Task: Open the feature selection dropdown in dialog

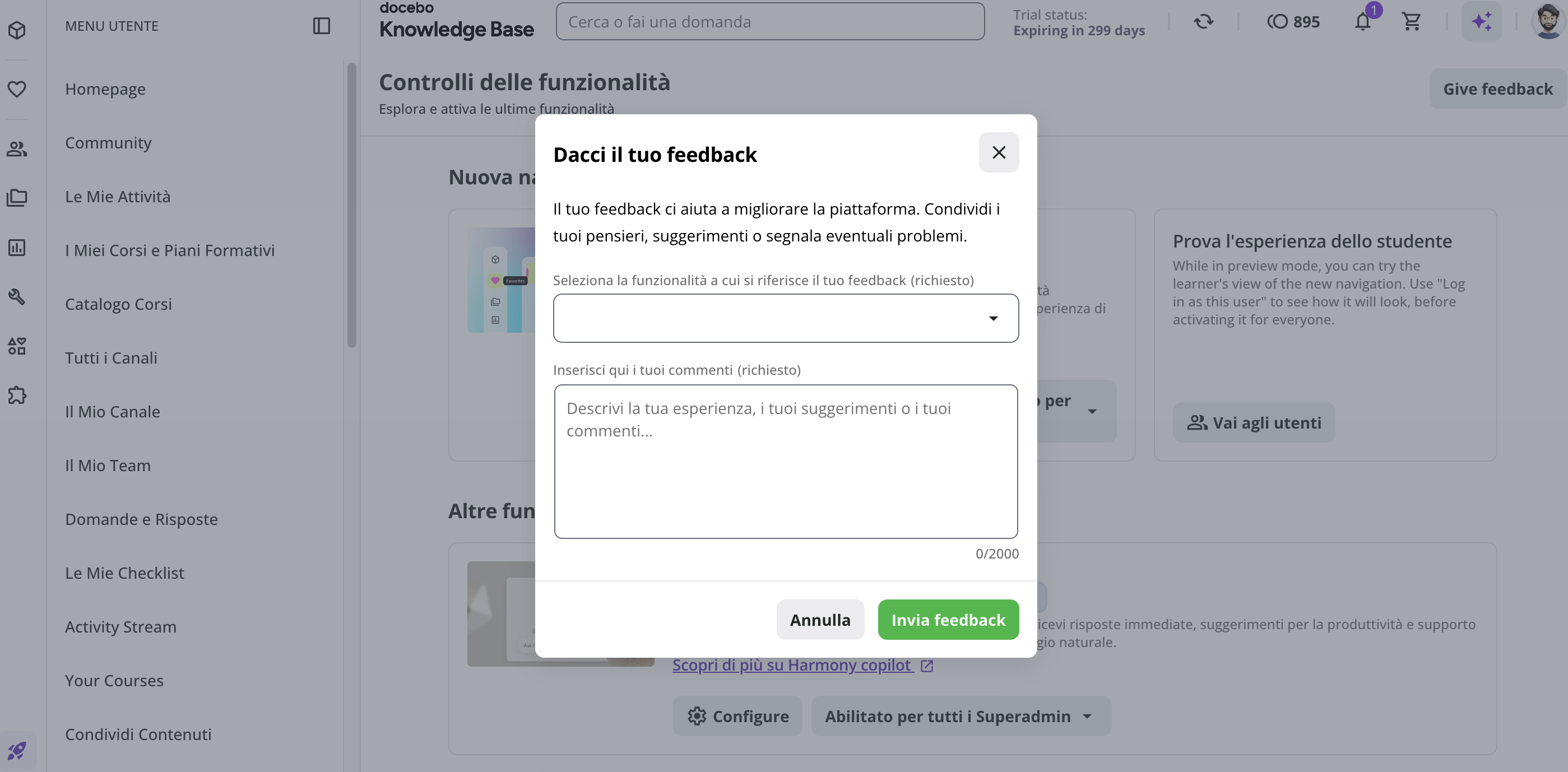Action: [786, 318]
